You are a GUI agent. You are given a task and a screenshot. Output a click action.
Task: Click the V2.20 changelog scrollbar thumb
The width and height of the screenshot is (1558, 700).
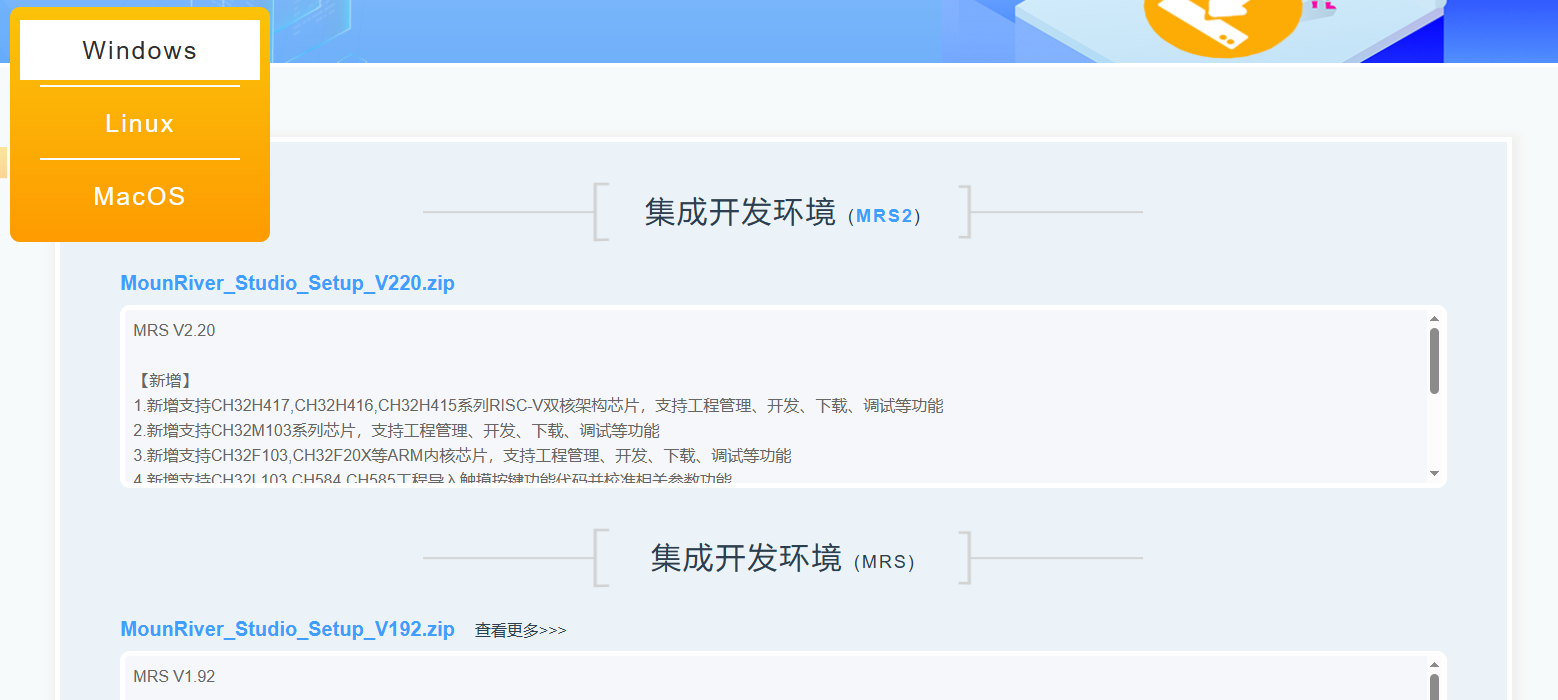(x=1434, y=361)
